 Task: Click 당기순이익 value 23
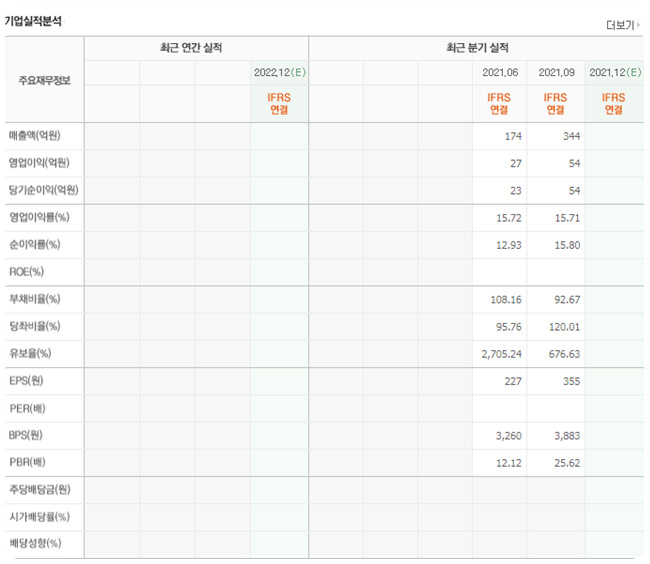point(516,191)
